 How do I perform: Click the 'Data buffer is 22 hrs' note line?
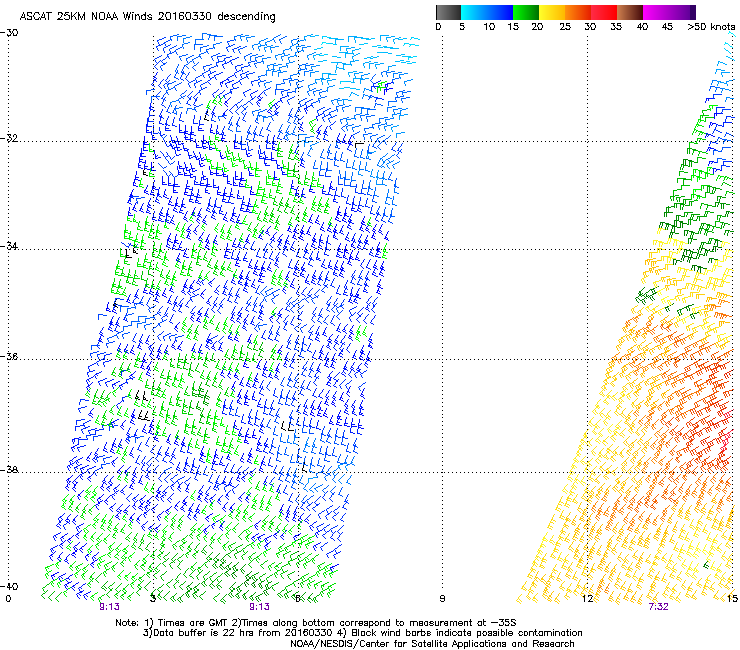[362, 633]
